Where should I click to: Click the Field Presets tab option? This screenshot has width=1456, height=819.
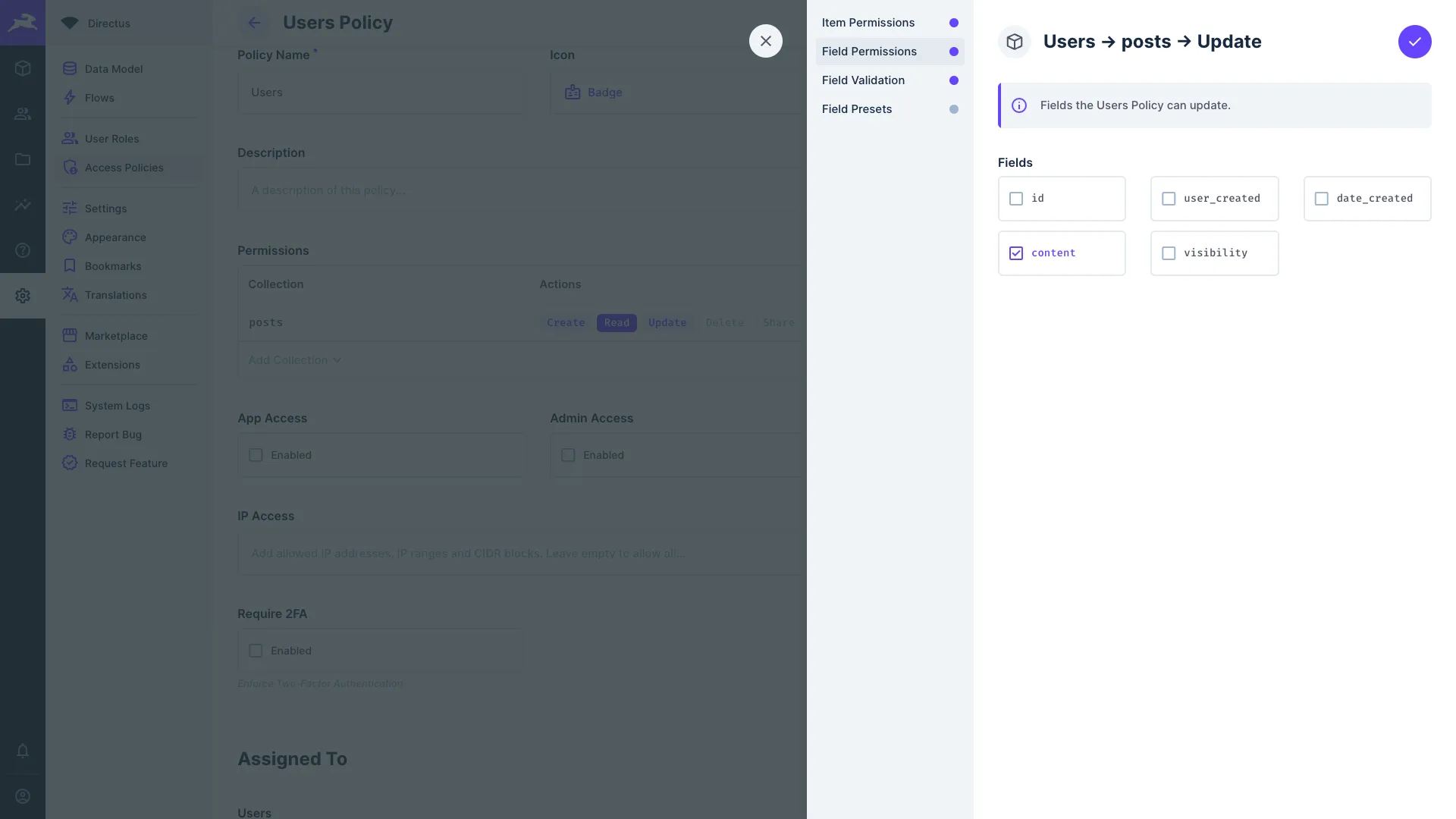[x=857, y=109]
